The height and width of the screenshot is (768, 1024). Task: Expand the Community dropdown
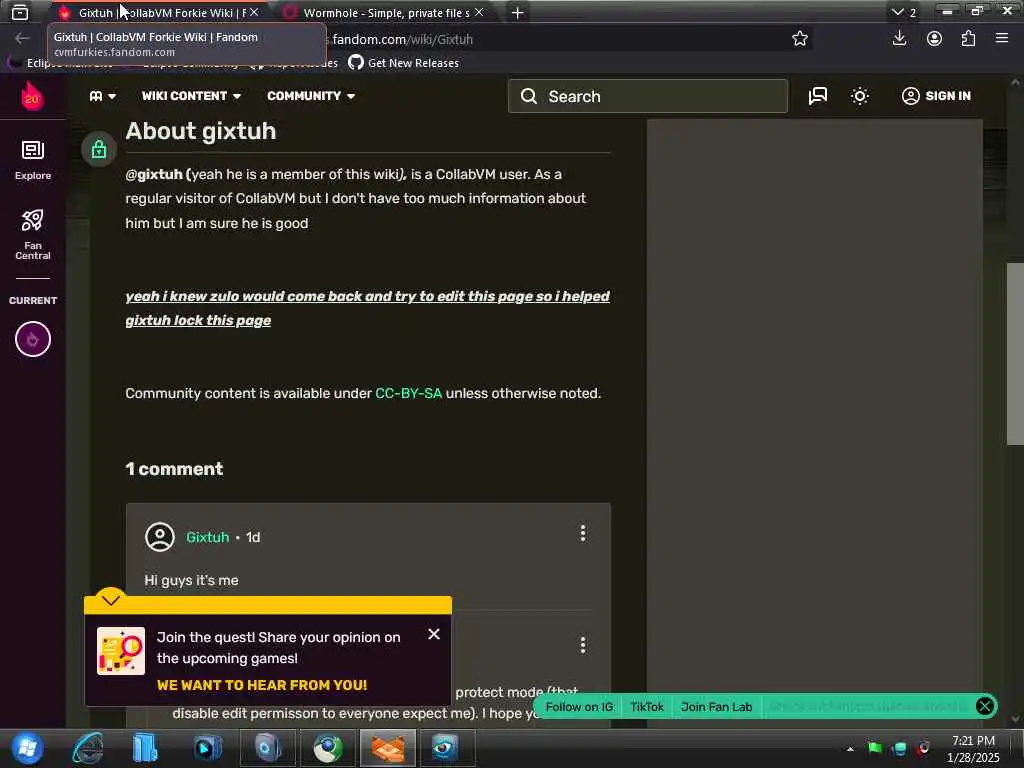coord(311,96)
